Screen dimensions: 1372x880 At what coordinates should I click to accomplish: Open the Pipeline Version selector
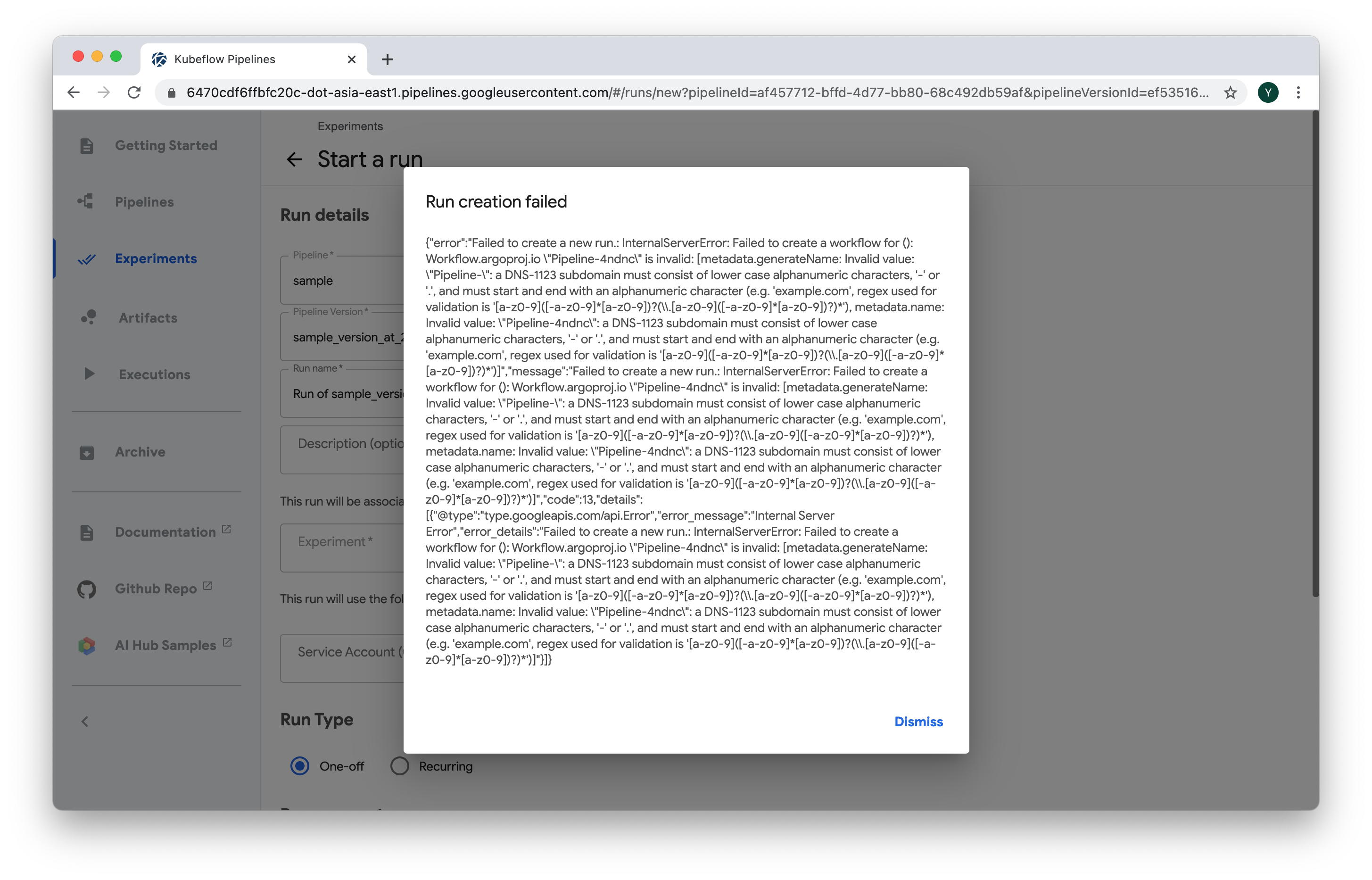tap(343, 337)
